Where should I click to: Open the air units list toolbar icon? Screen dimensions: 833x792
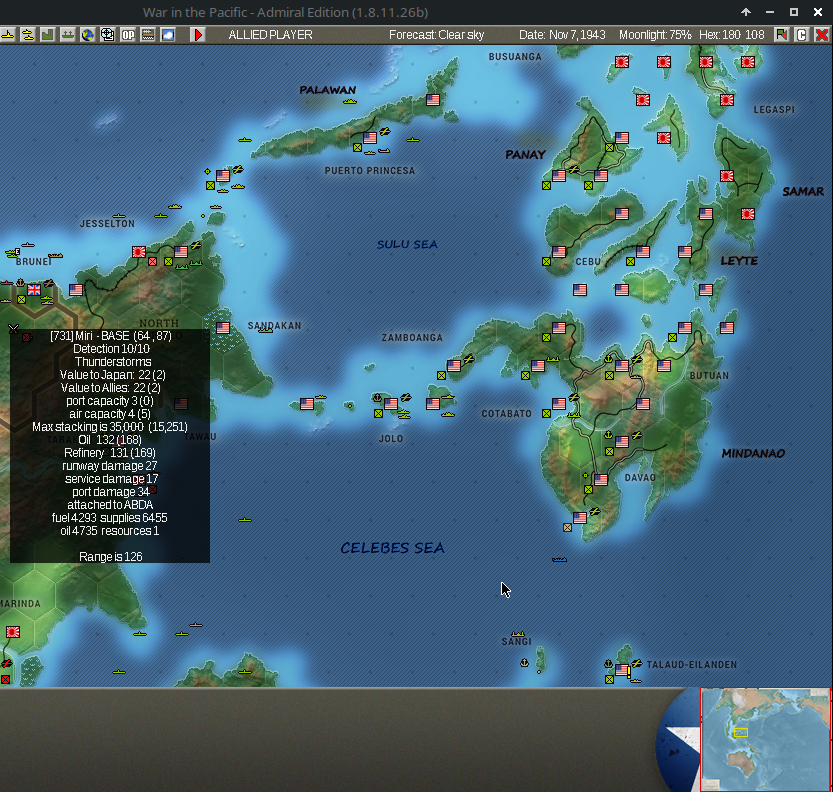pyautogui.click(x=7, y=35)
